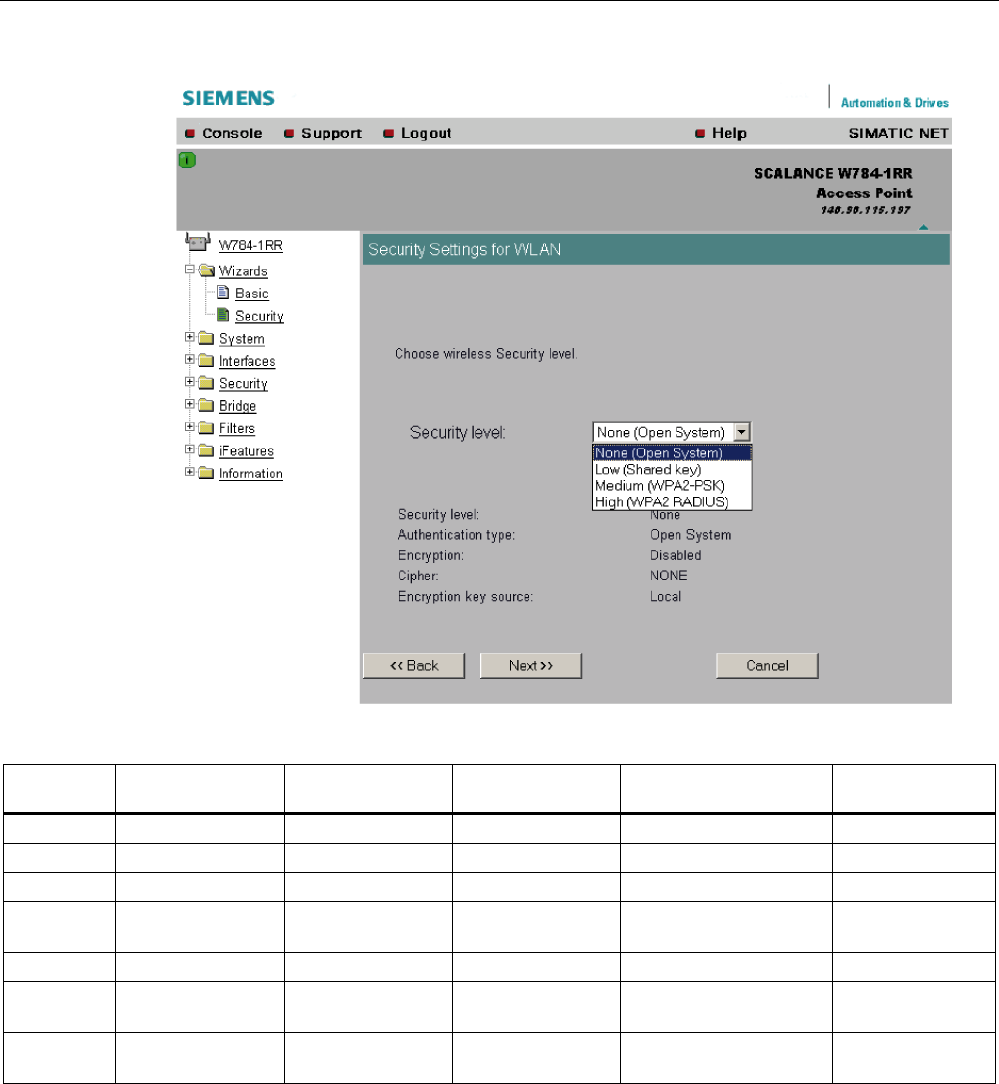
Task: Click the Basic wizard page icon
Action: pos(223,292)
